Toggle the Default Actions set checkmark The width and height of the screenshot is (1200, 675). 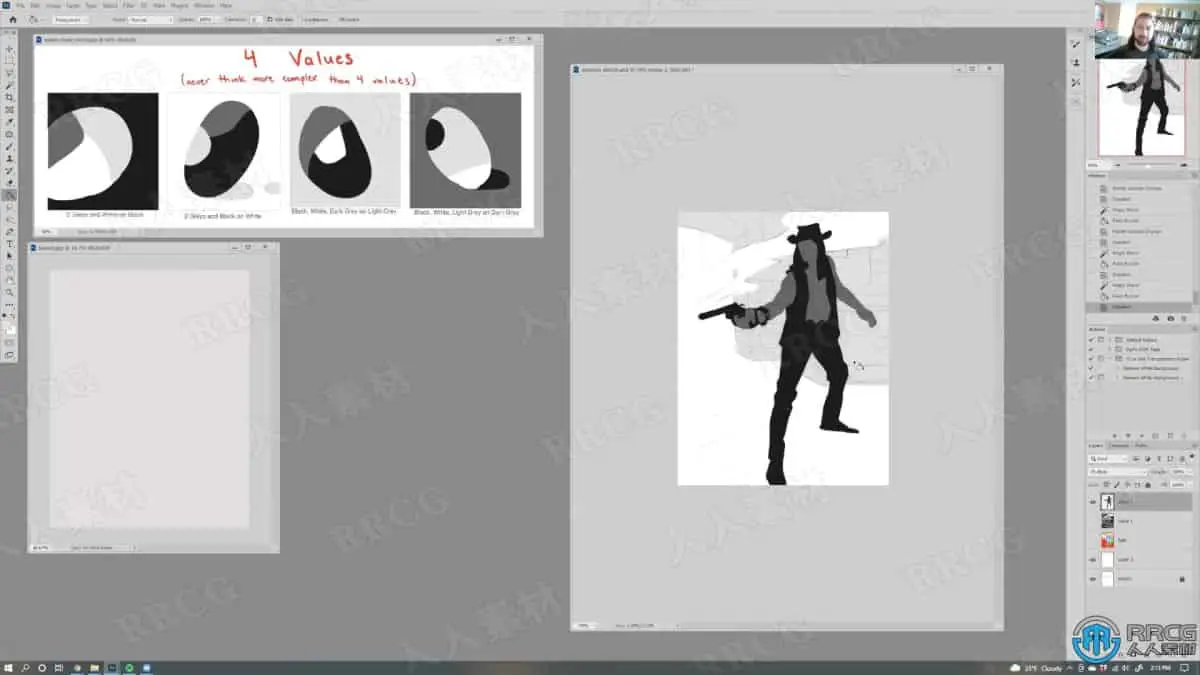1090,339
